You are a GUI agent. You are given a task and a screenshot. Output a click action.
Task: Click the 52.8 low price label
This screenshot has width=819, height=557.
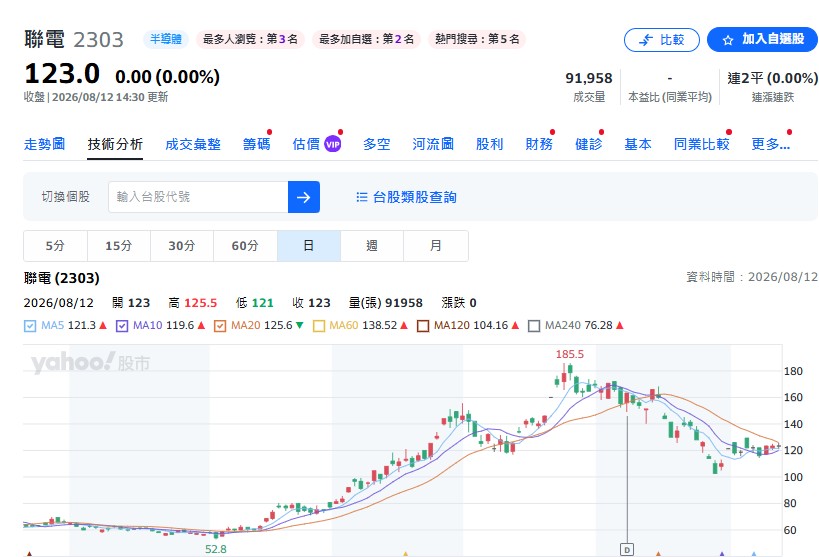tap(216, 549)
